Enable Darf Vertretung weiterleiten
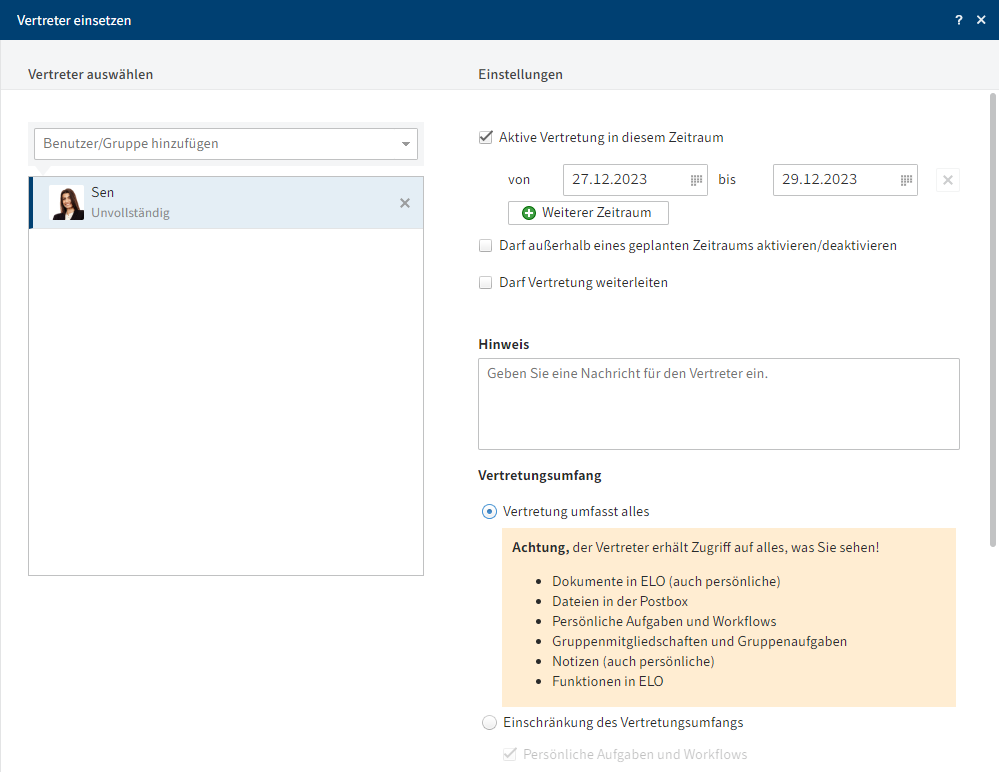The height and width of the screenshot is (772, 999). (485, 282)
